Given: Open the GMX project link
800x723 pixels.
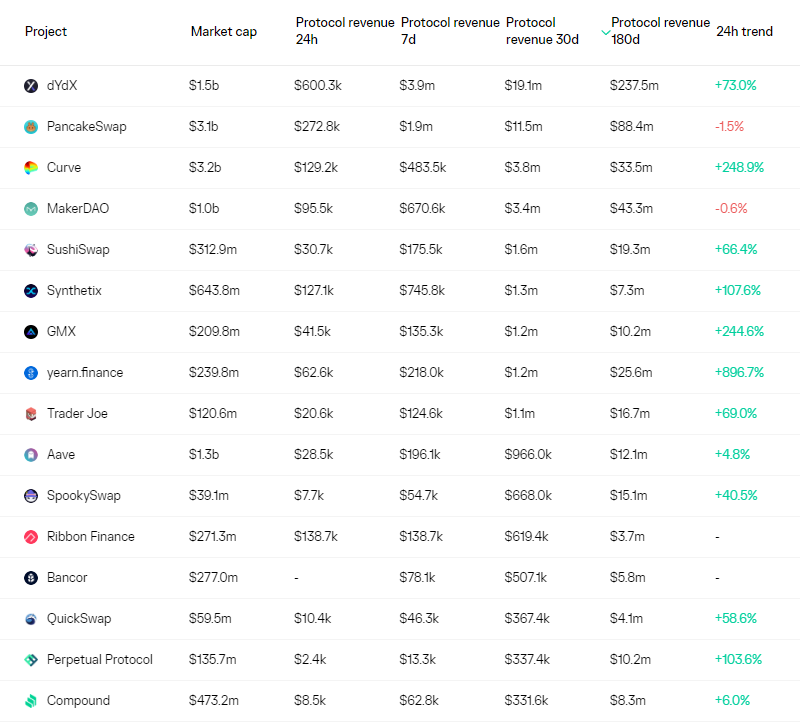Looking at the screenshot, I should pos(61,332).
